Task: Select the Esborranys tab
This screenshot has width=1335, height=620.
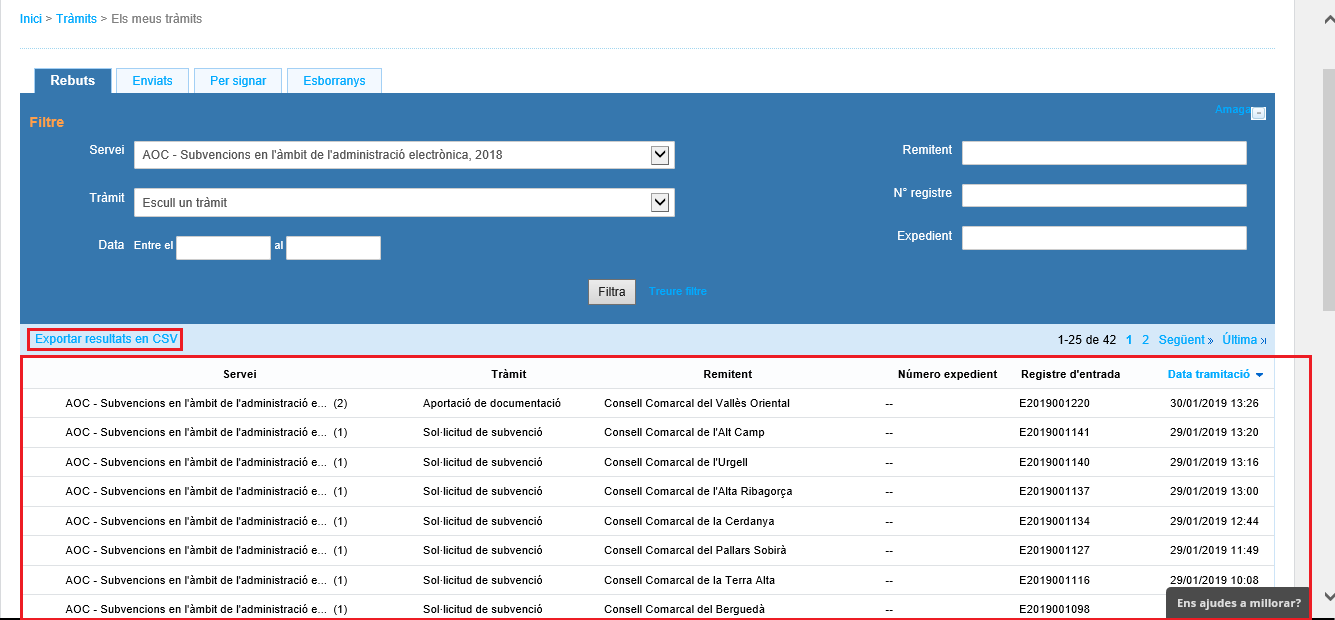Action: [334, 81]
